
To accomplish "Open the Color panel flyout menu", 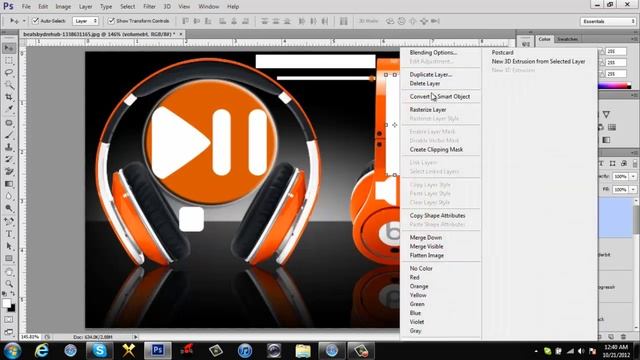I will 634,39.
